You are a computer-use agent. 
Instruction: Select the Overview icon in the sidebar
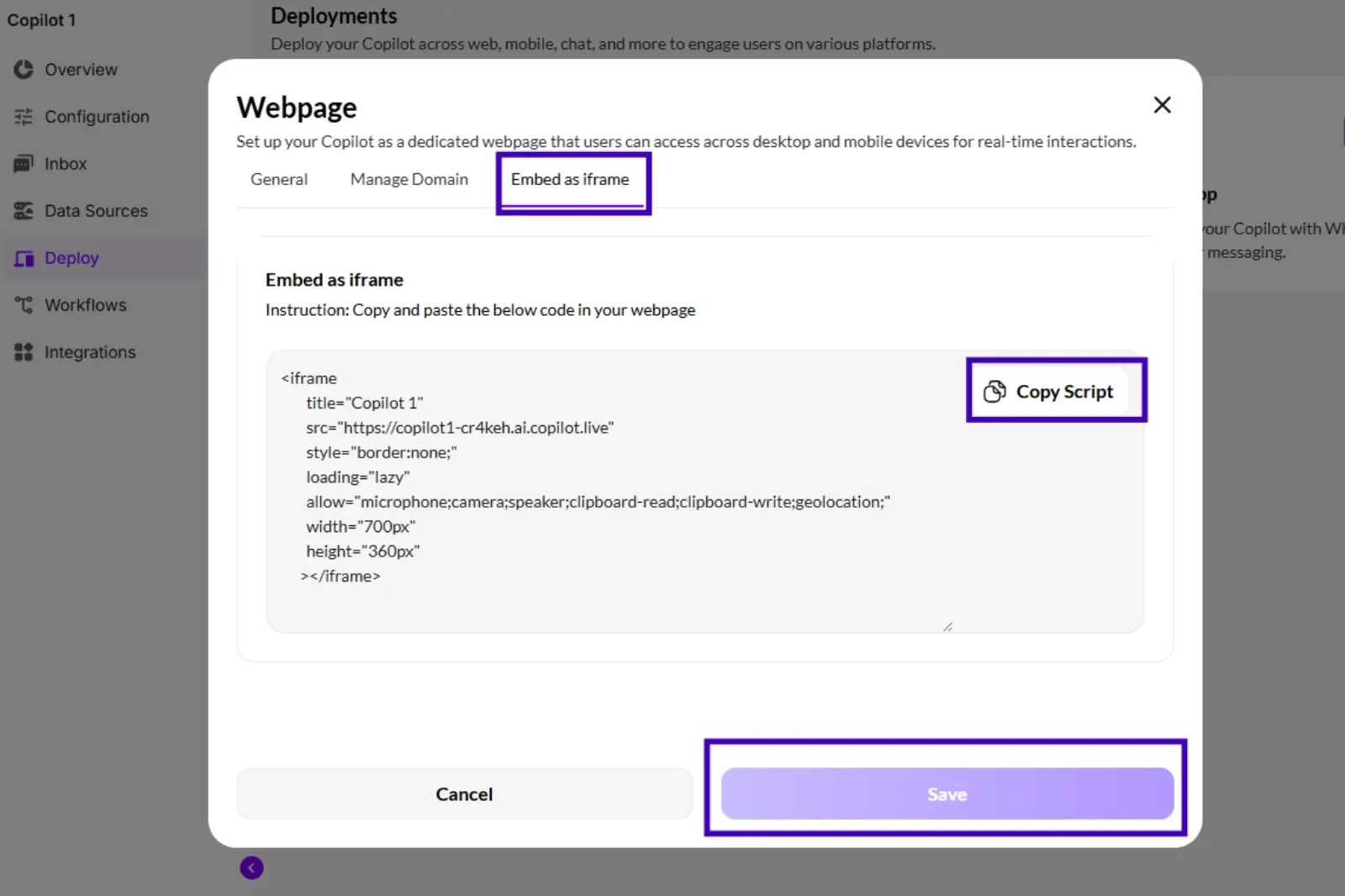24,70
